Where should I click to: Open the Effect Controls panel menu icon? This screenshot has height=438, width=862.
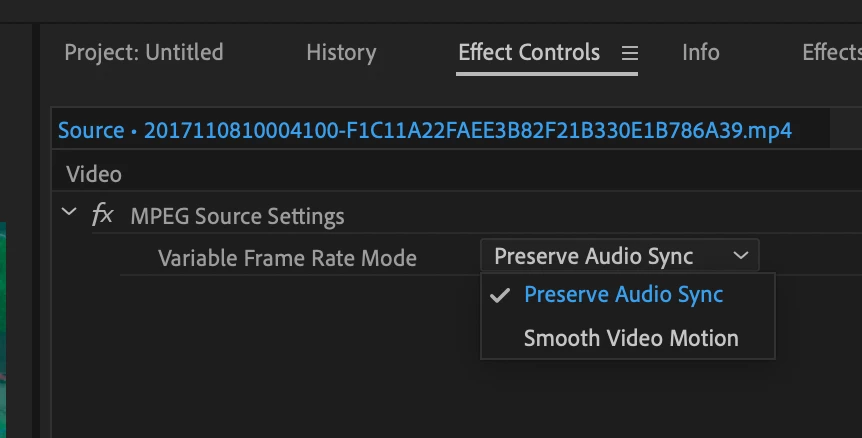tap(629, 53)
